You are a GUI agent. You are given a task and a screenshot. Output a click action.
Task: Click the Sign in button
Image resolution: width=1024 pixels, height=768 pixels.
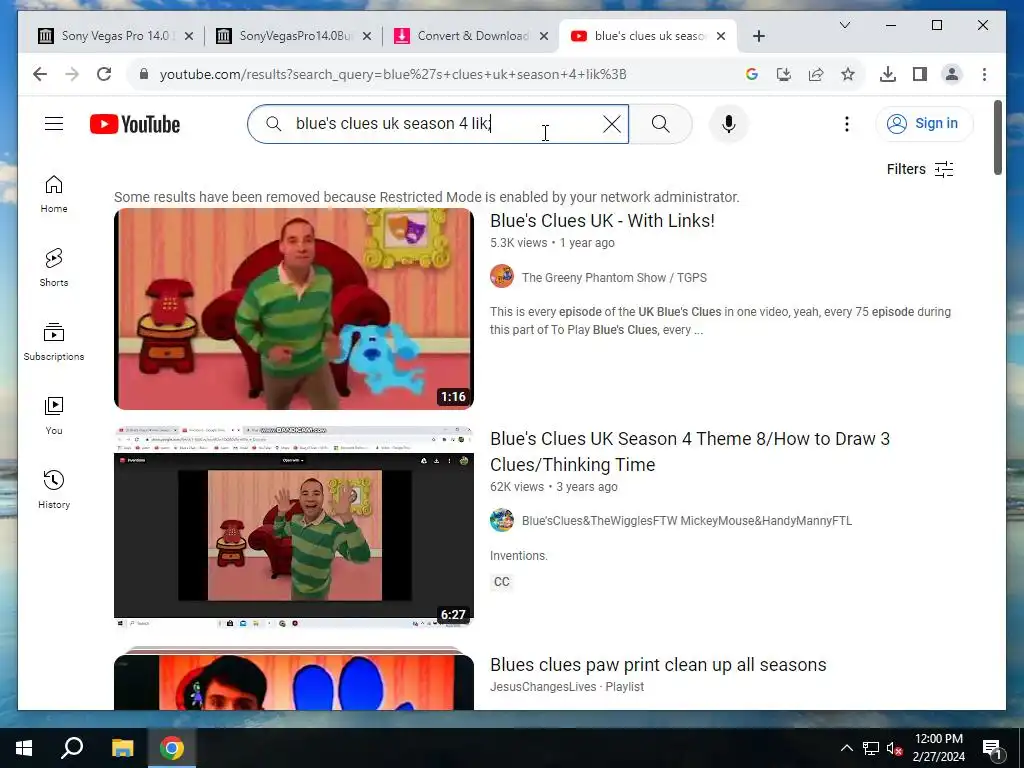924,123
